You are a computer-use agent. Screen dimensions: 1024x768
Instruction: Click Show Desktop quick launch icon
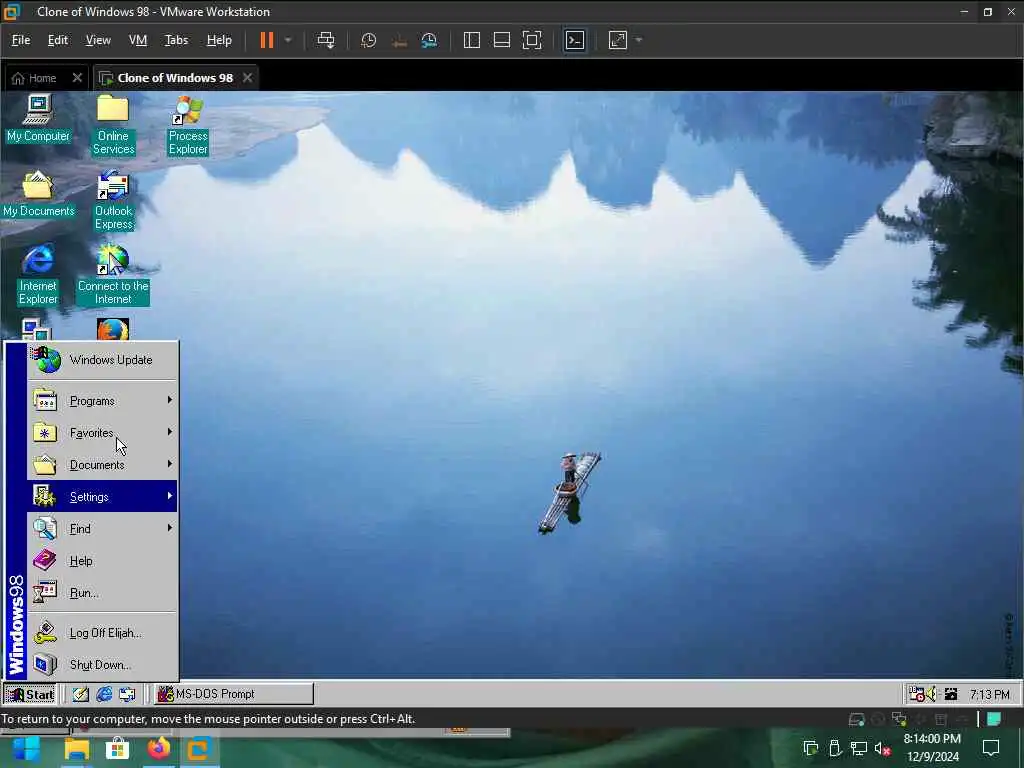80,694
